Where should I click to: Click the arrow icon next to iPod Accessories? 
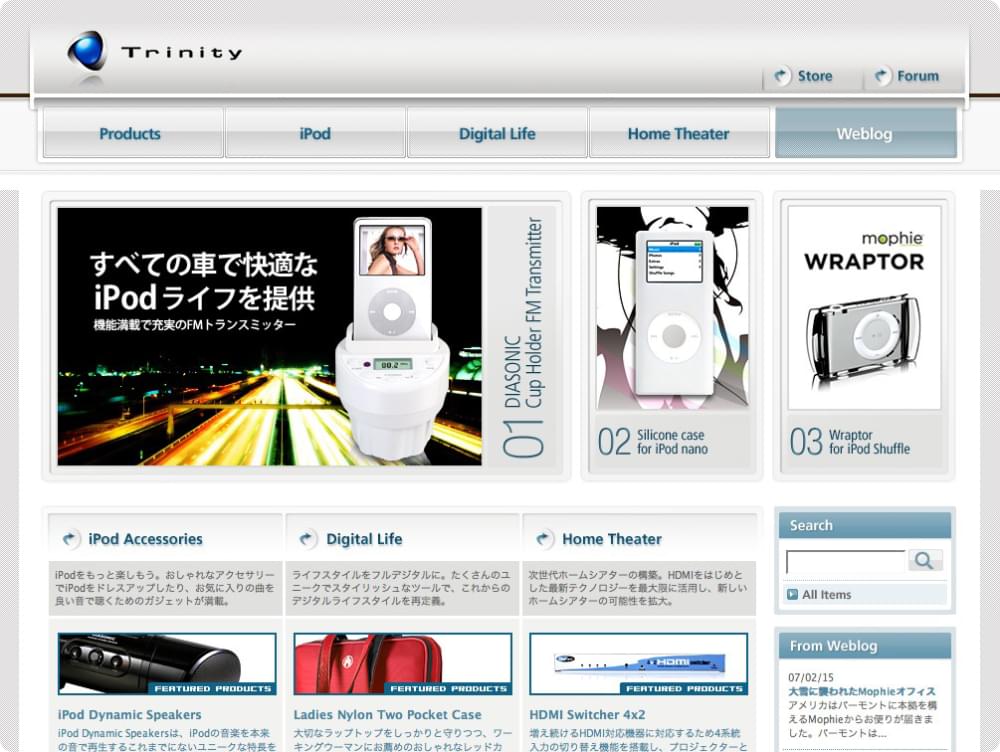coord(71,539)
